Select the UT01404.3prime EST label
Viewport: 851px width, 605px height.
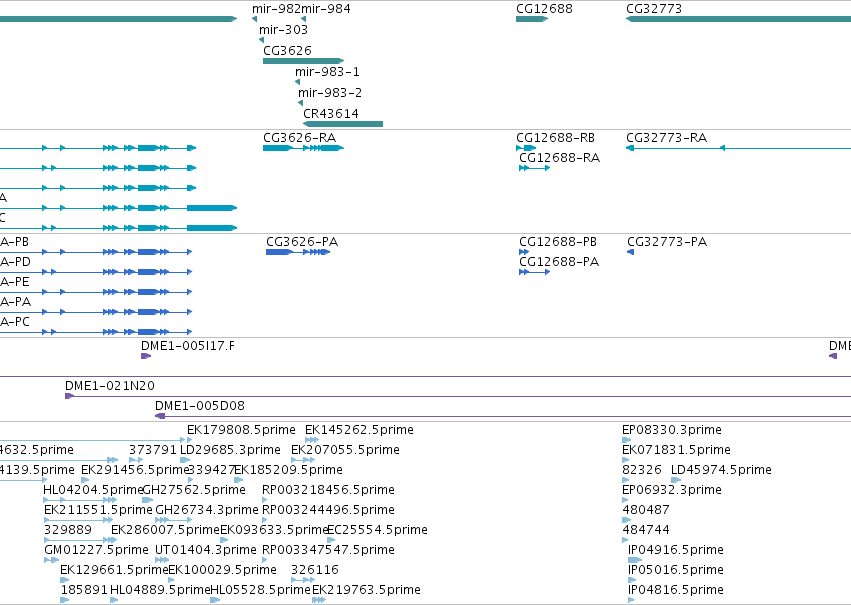point(206,550)
